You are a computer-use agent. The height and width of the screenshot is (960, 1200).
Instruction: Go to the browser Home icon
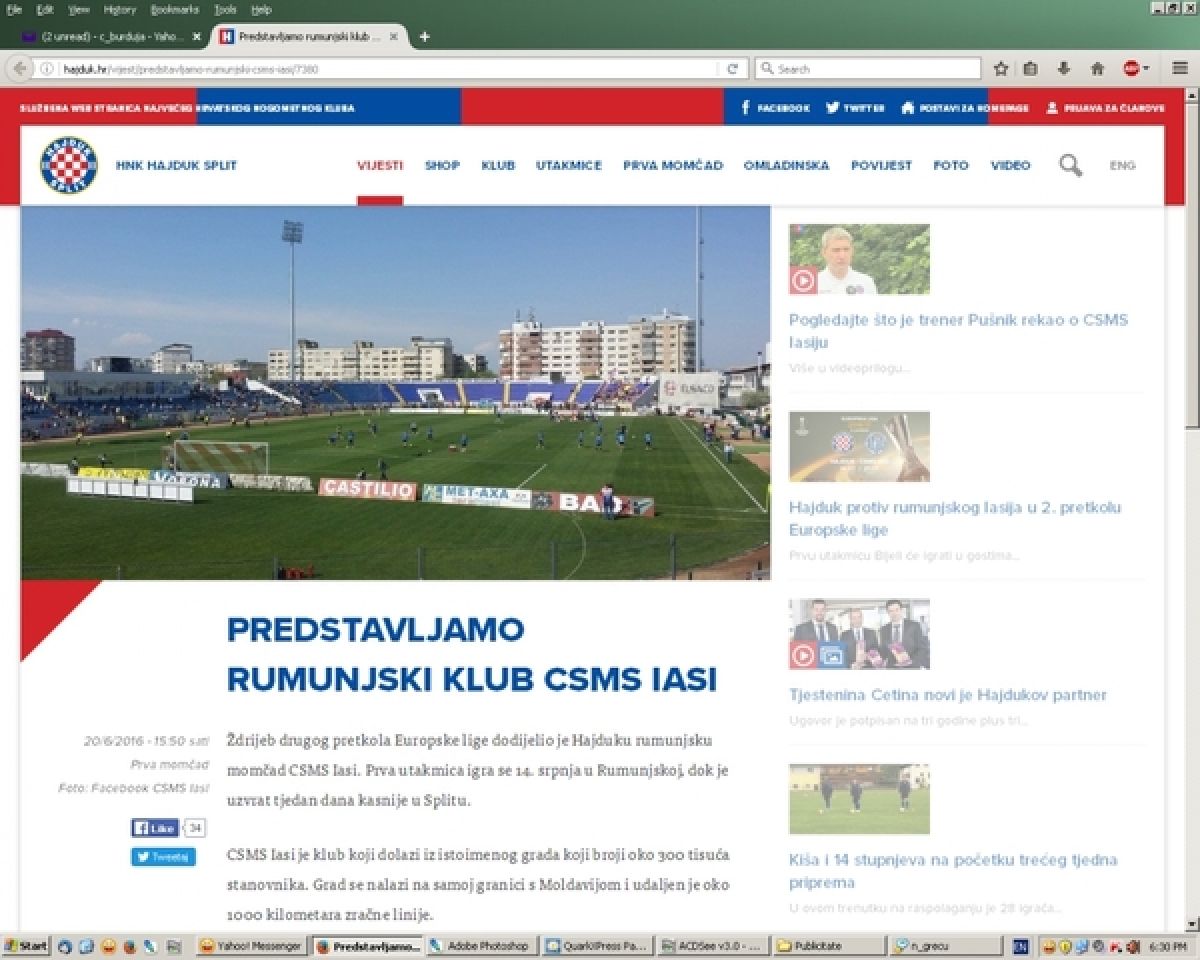[x=1097, y=69]
